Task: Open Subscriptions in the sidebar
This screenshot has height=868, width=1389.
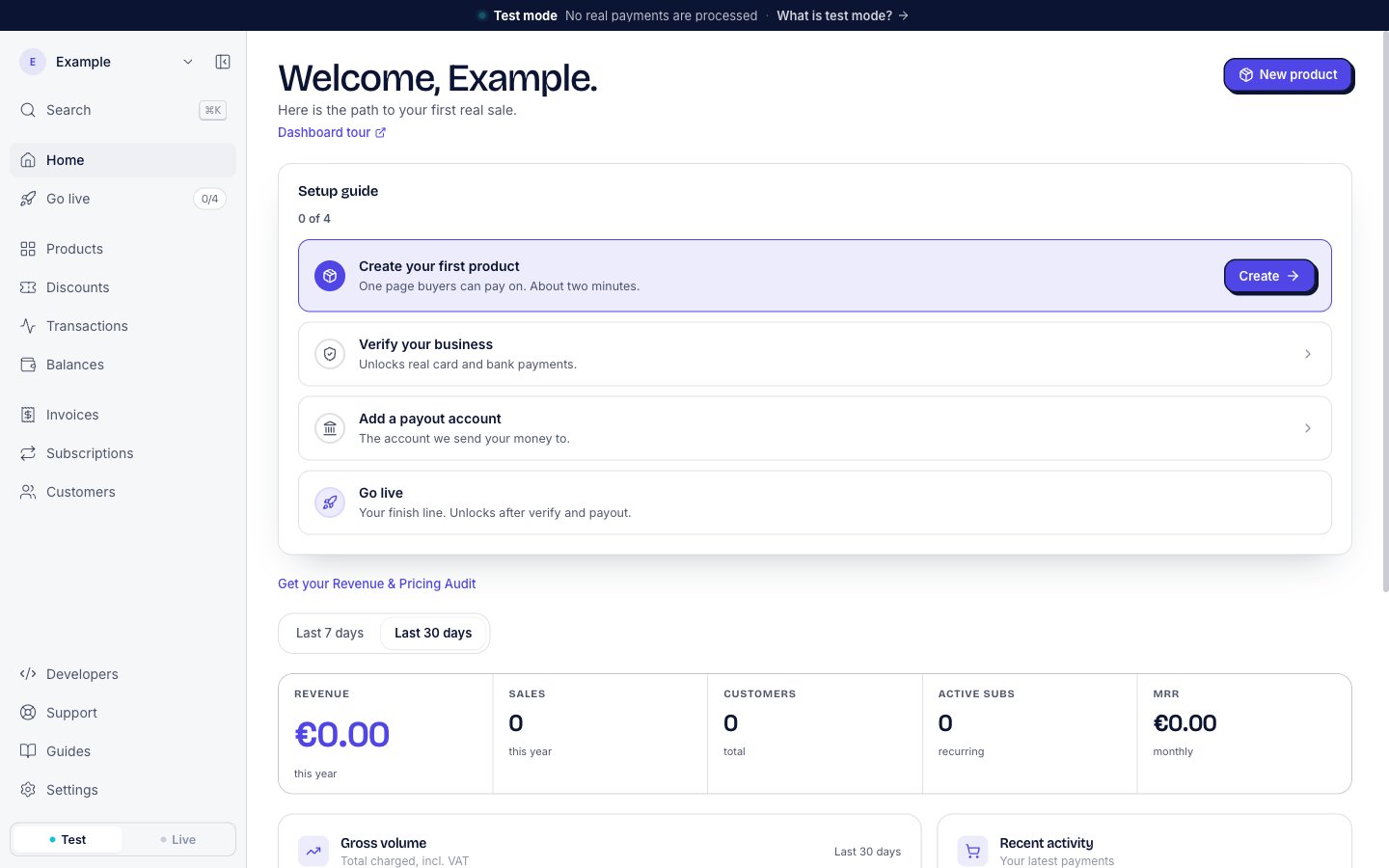Action: pyautogui.click(x=123, y=453)
